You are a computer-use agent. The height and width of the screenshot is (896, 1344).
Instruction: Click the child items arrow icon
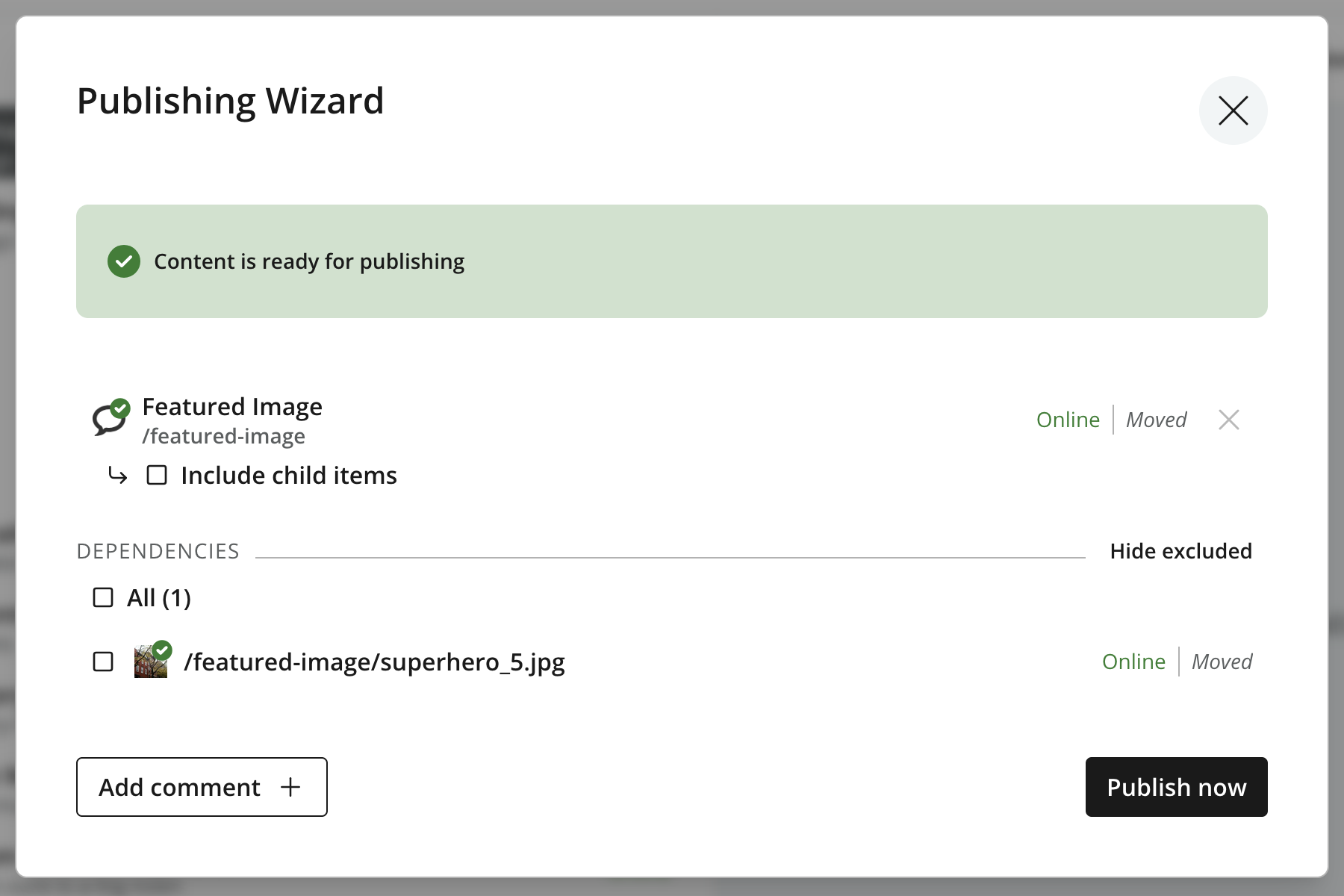click(x=118, y=475)
